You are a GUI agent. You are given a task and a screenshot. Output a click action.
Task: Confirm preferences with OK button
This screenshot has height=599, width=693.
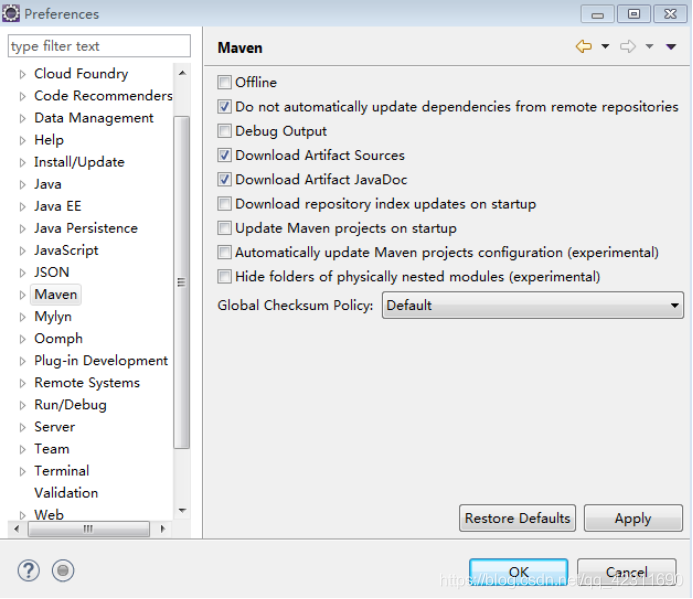(x=519, y=572)
